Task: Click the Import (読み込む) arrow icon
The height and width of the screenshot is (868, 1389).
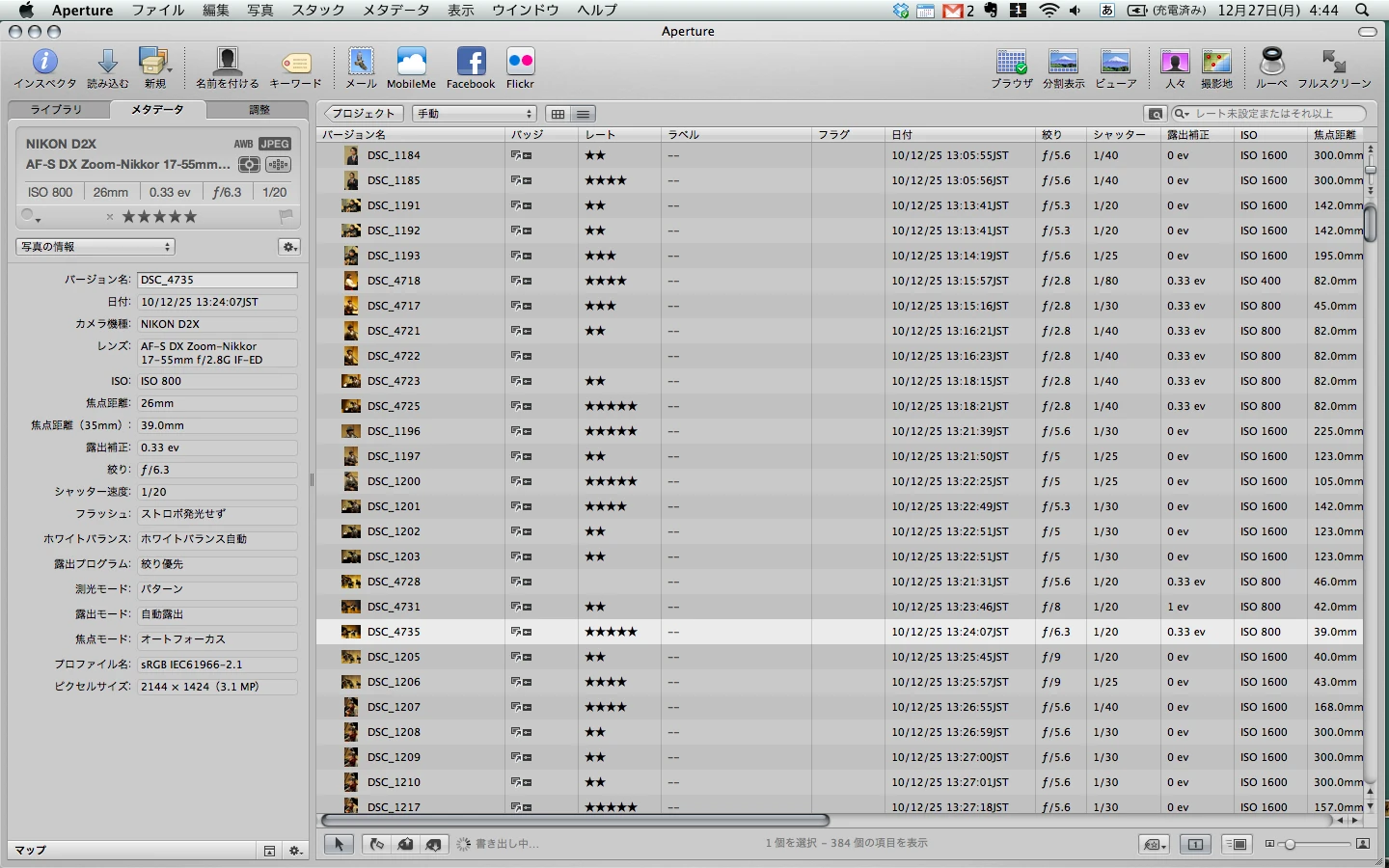Action: [x=107, y=63]
